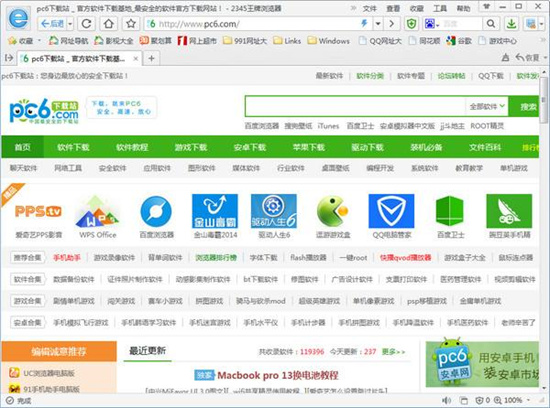Click the green 搜索 search button

tap(525, 106)
